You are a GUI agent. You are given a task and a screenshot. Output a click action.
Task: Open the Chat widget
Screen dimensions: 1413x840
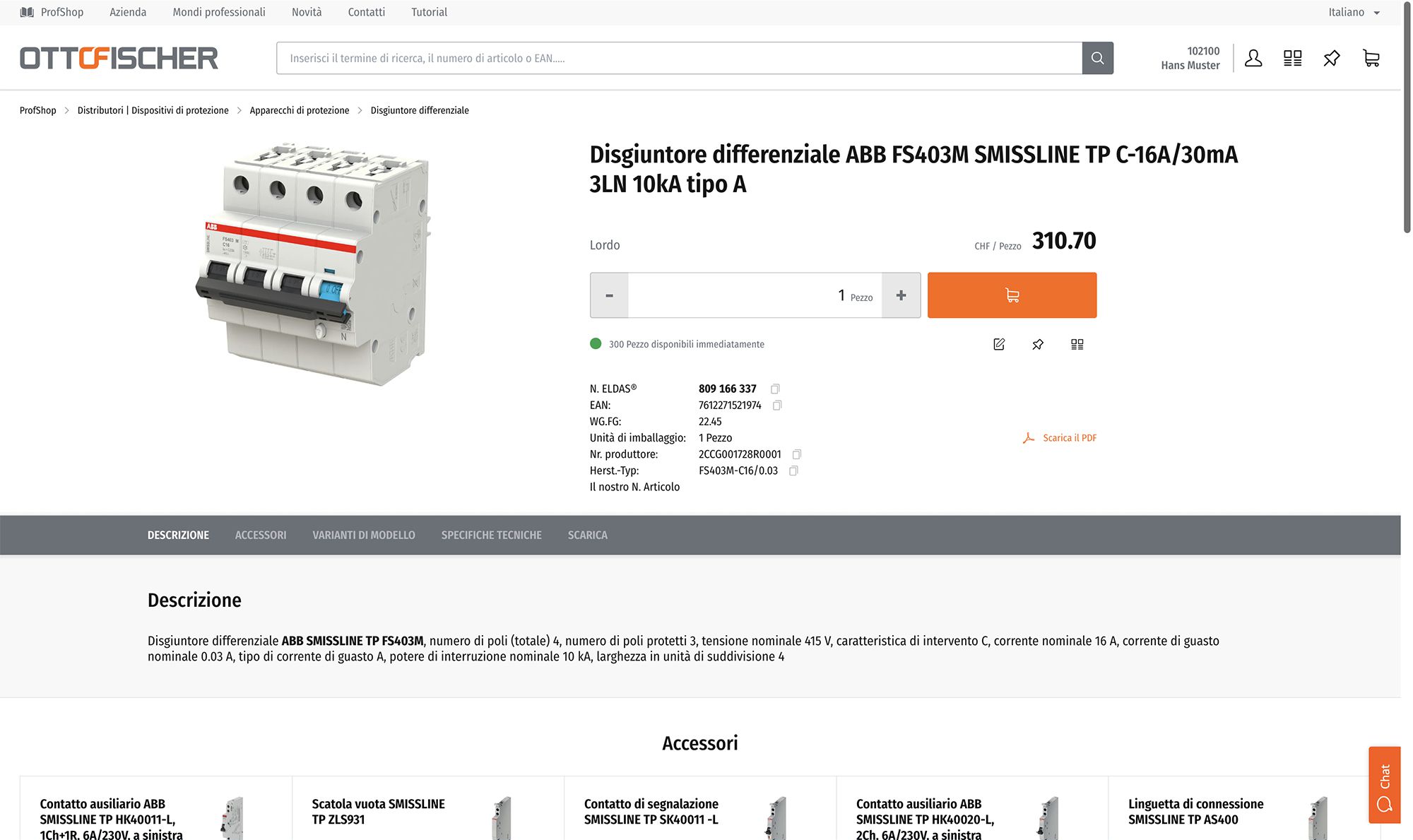pos(1384,784)
